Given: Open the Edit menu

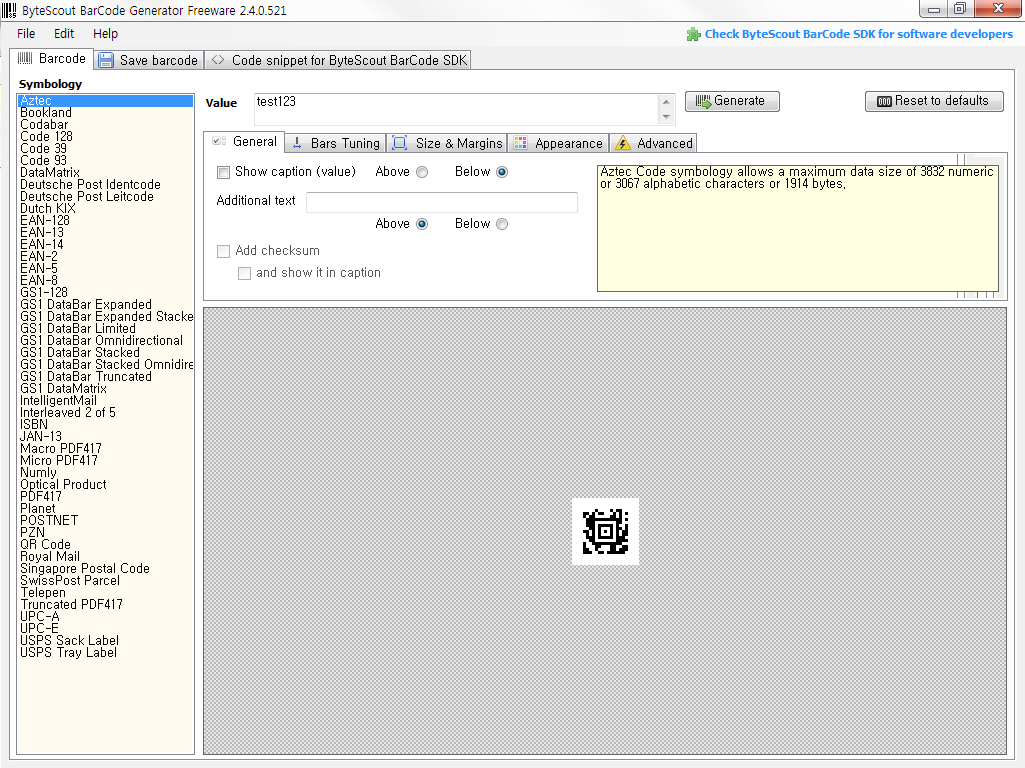Looking at the screenshot, I should pos(64,33).
